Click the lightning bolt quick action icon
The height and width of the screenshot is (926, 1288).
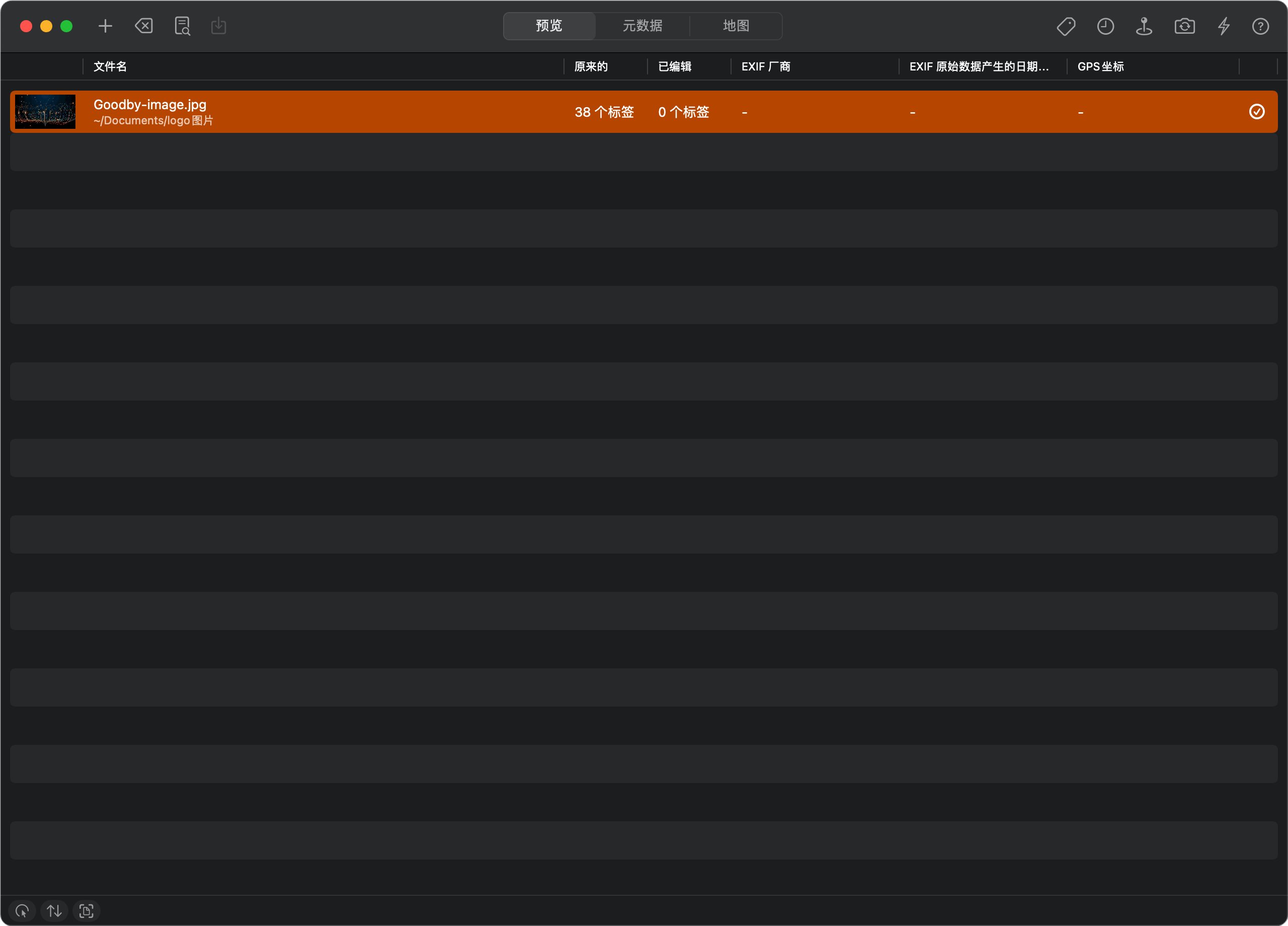point(1224,26)
